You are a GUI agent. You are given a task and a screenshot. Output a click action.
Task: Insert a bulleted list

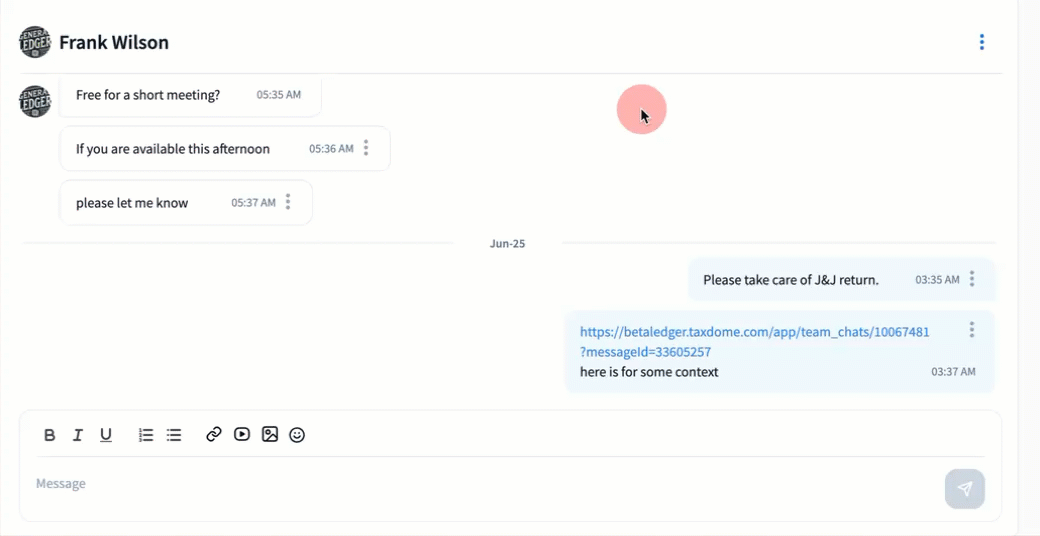[x=174, y=435]
